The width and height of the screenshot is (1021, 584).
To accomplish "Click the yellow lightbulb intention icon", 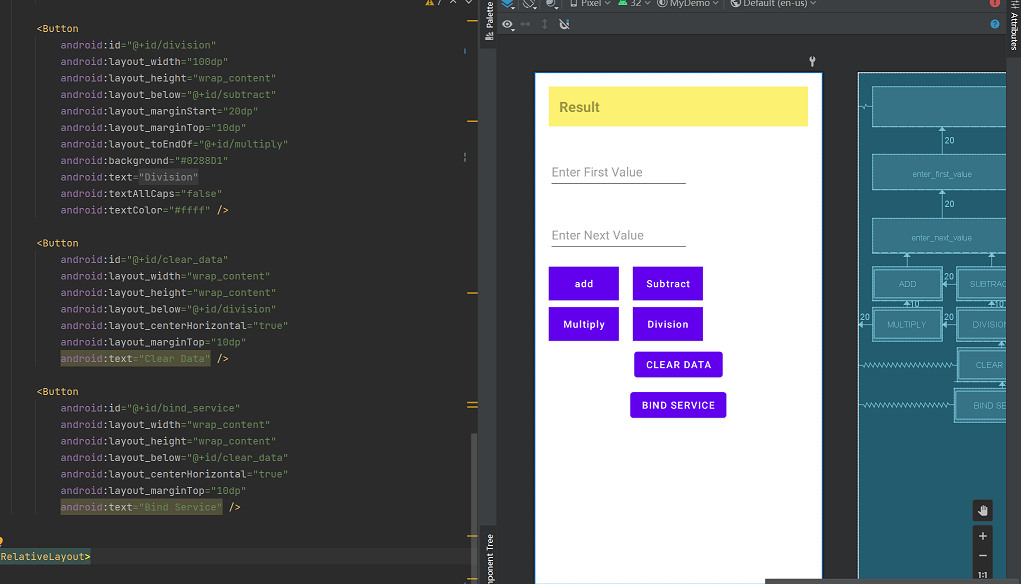I will click(1, 542).
